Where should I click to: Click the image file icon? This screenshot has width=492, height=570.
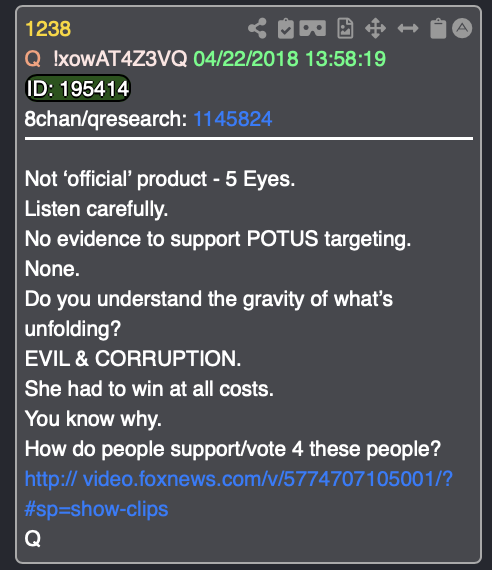345,28
